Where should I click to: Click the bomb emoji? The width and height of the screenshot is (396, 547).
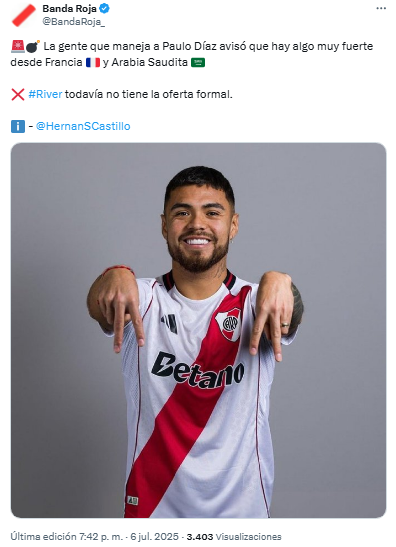[x=33, y=46]
